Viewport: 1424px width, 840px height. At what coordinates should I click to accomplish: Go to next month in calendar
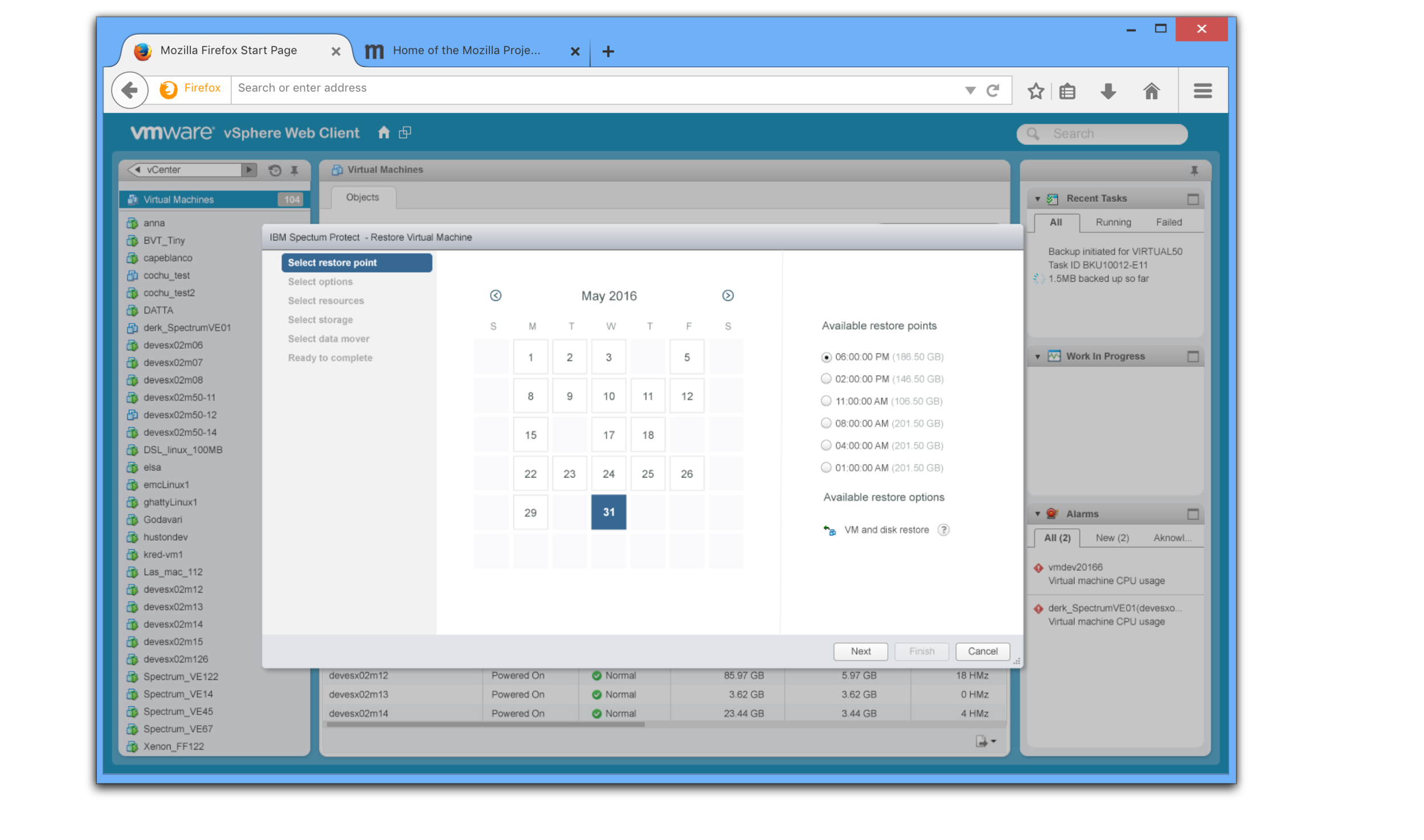(x=728, y=296)
